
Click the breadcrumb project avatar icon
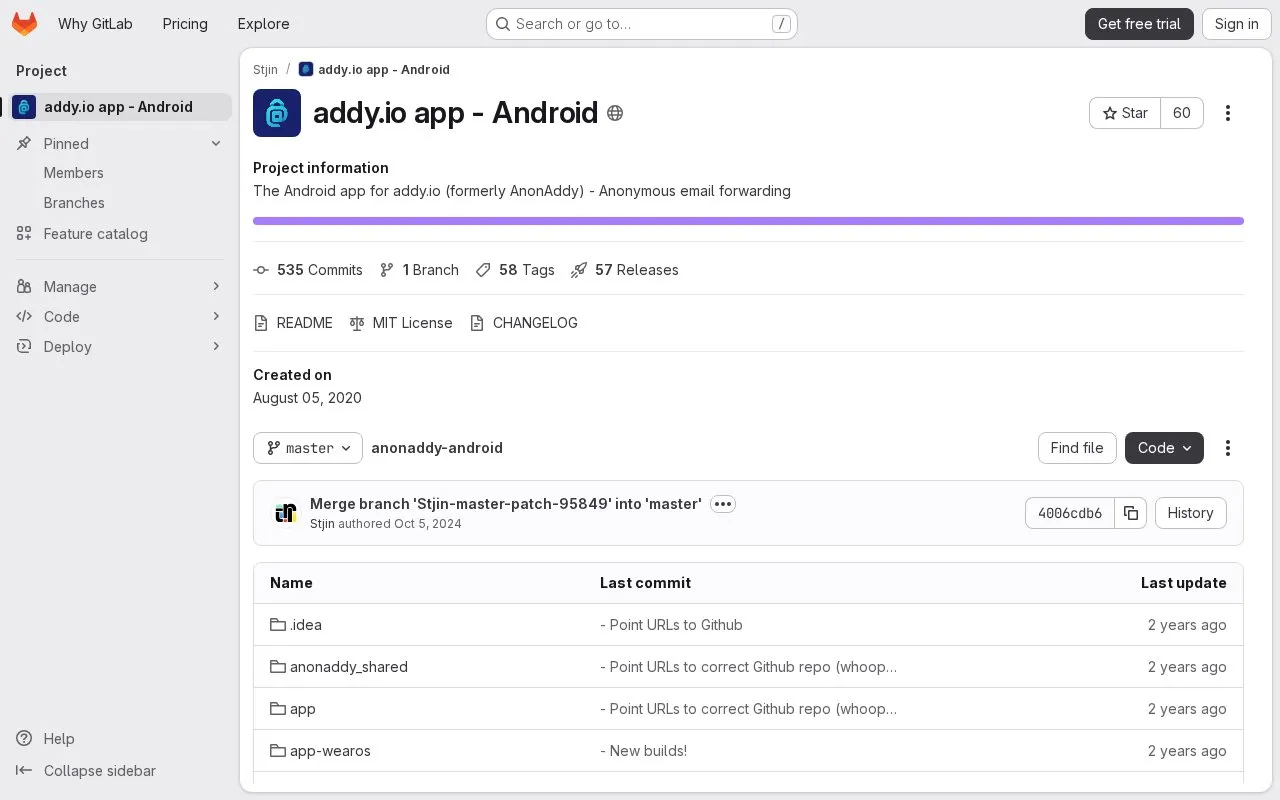[306, 70]
